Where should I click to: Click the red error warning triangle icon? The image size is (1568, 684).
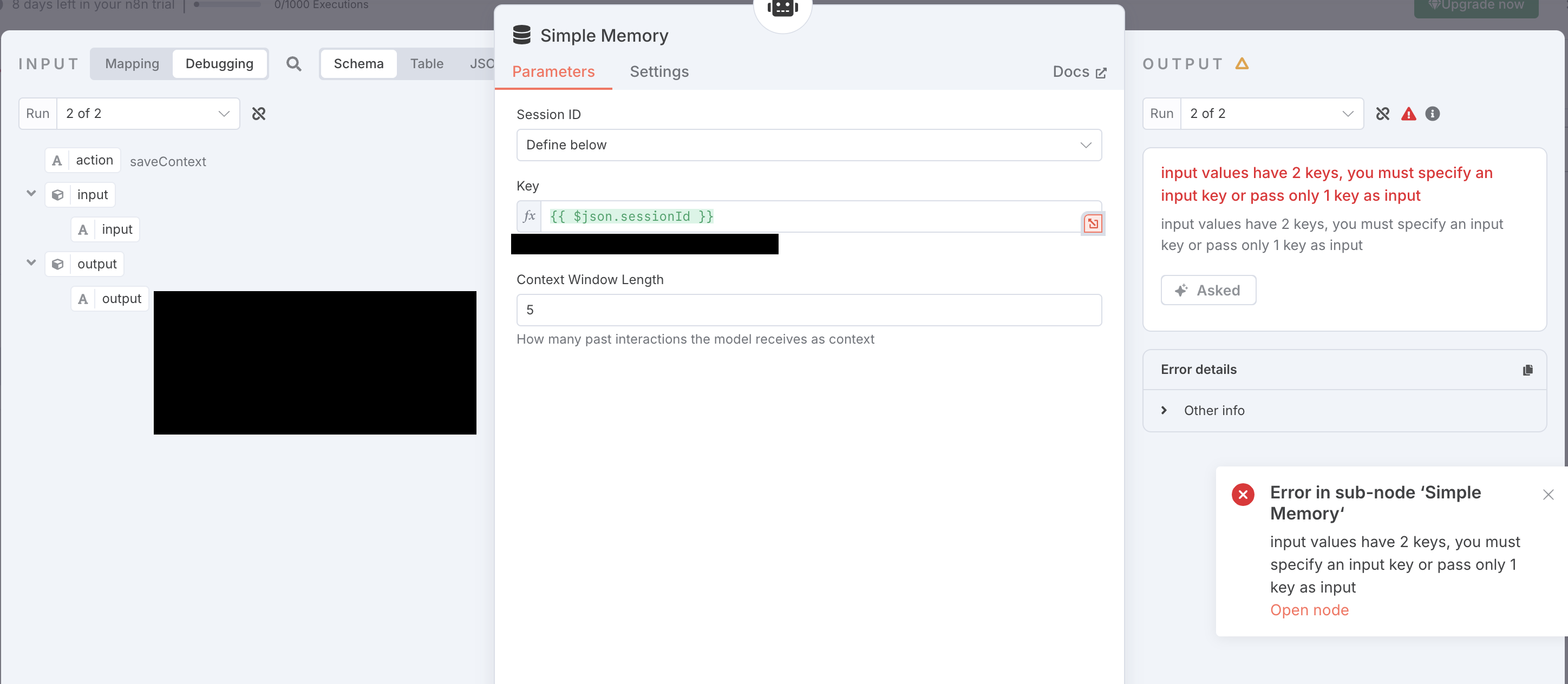coord(1408,114)
